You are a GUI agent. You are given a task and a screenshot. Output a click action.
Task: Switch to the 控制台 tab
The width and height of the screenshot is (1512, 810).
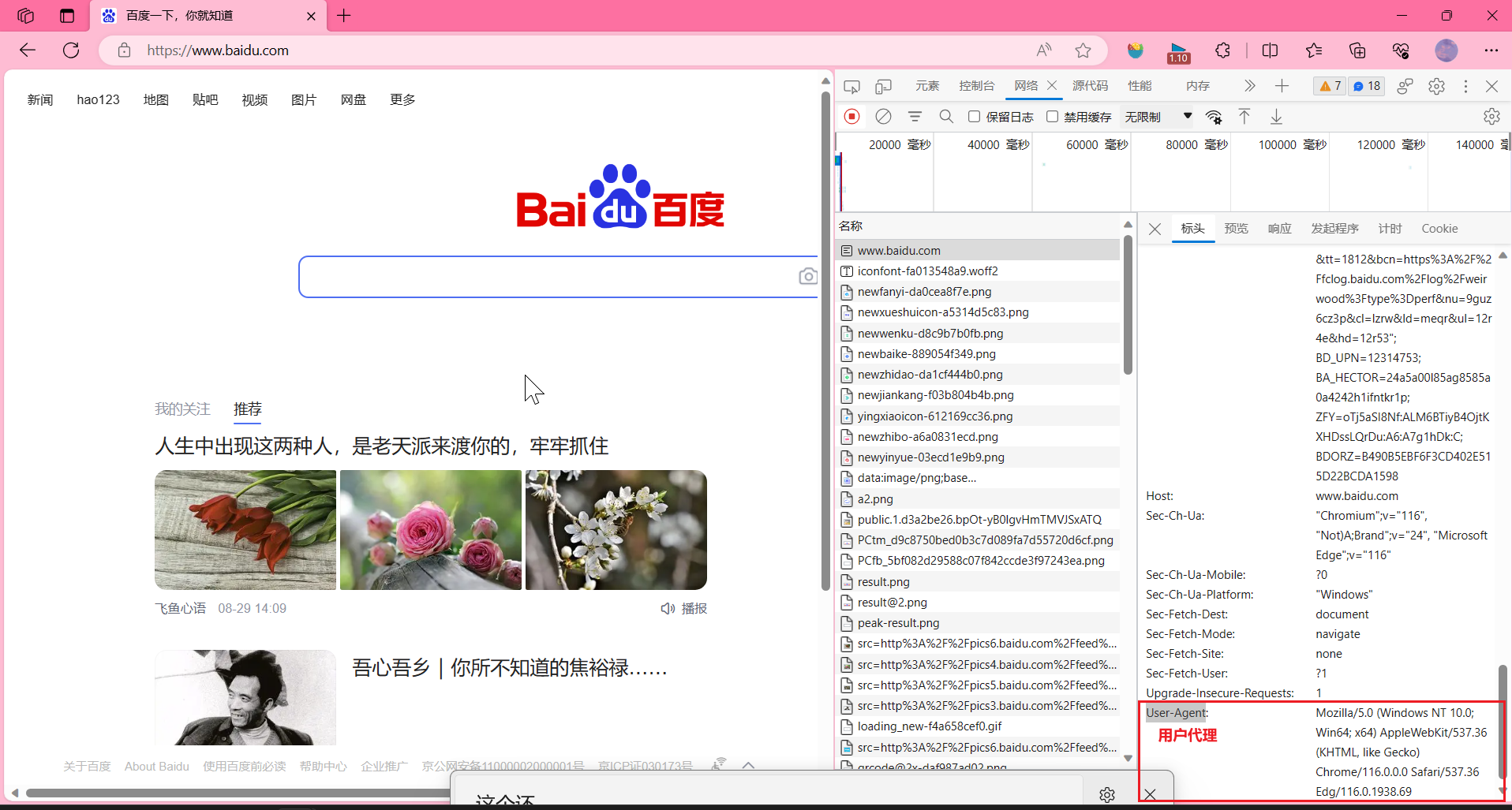977,86
